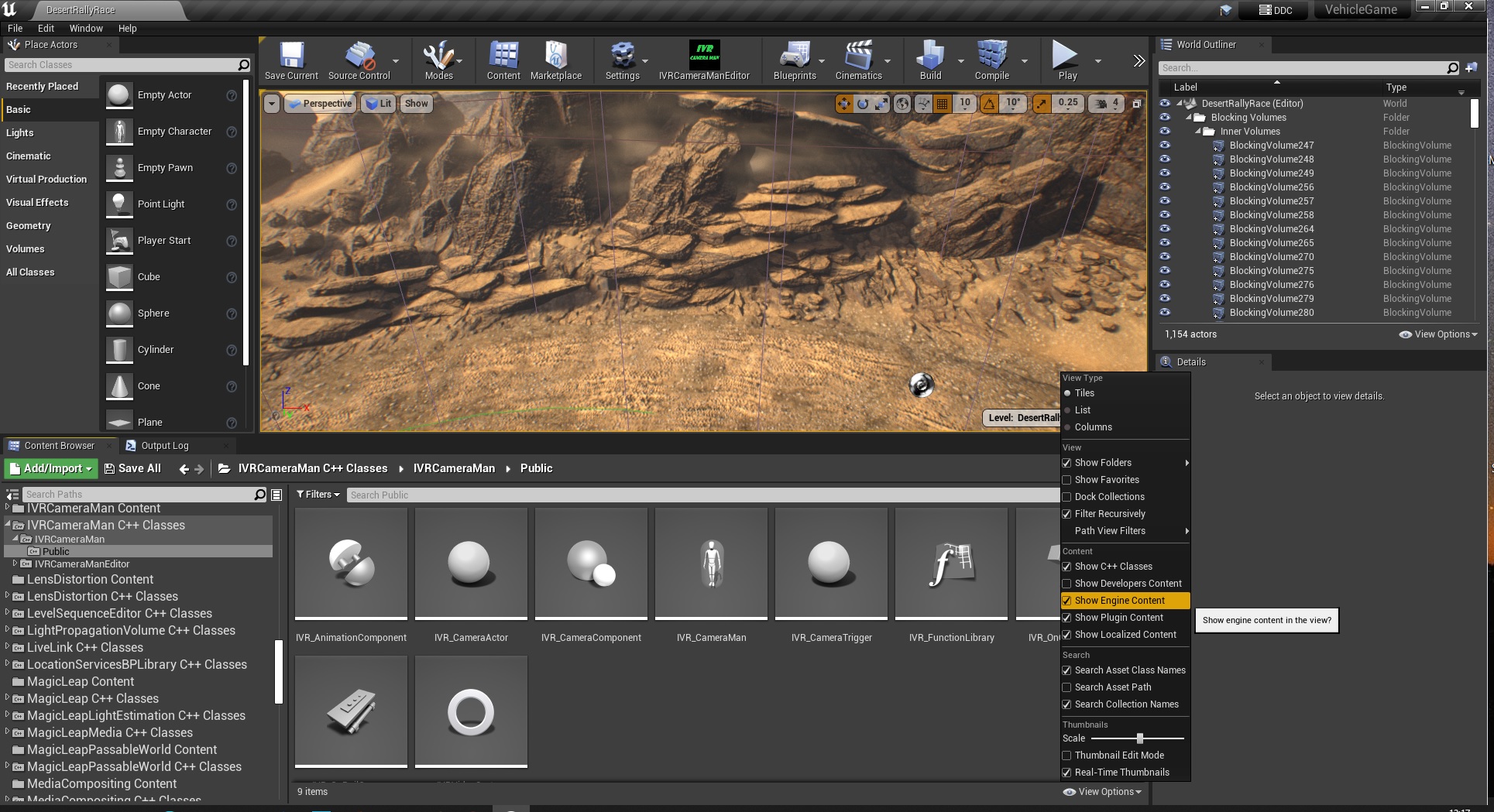
Task: Open the Add/Import dropdown
Action: pyautogui.click(x=50, y=468)
